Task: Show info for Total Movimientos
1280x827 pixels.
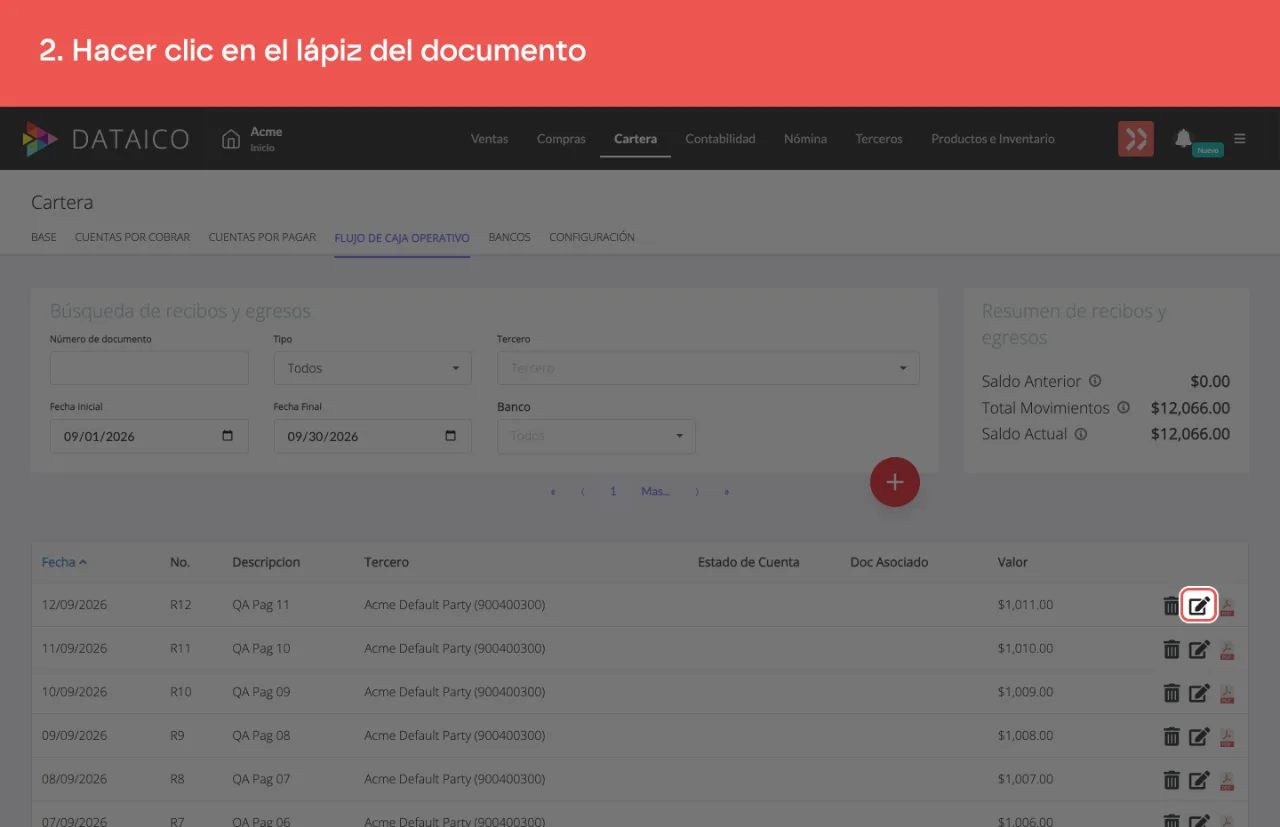Action: click(x=1123, y=408)
